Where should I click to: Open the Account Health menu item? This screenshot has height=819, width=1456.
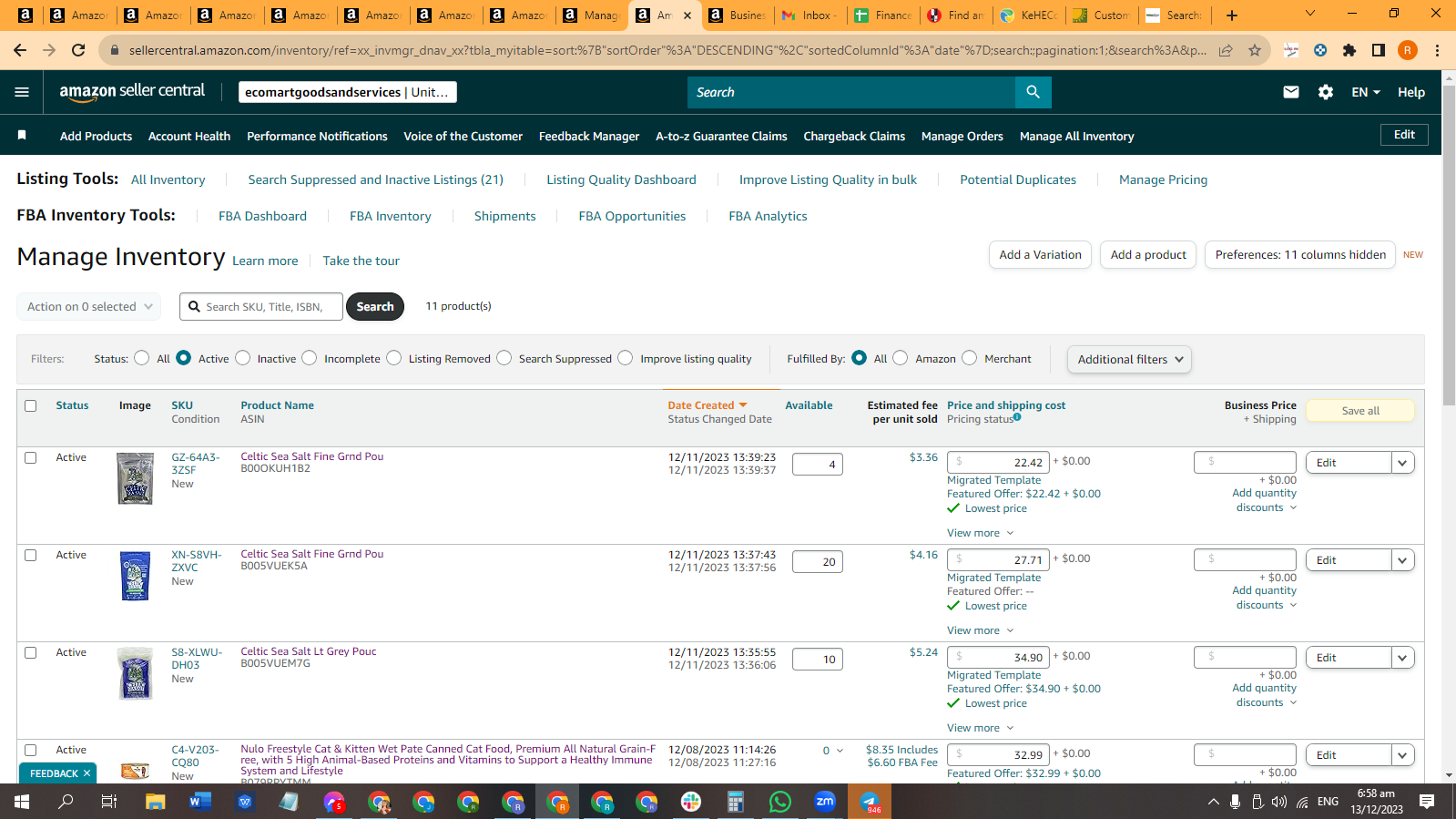click(x=189, y=136)
